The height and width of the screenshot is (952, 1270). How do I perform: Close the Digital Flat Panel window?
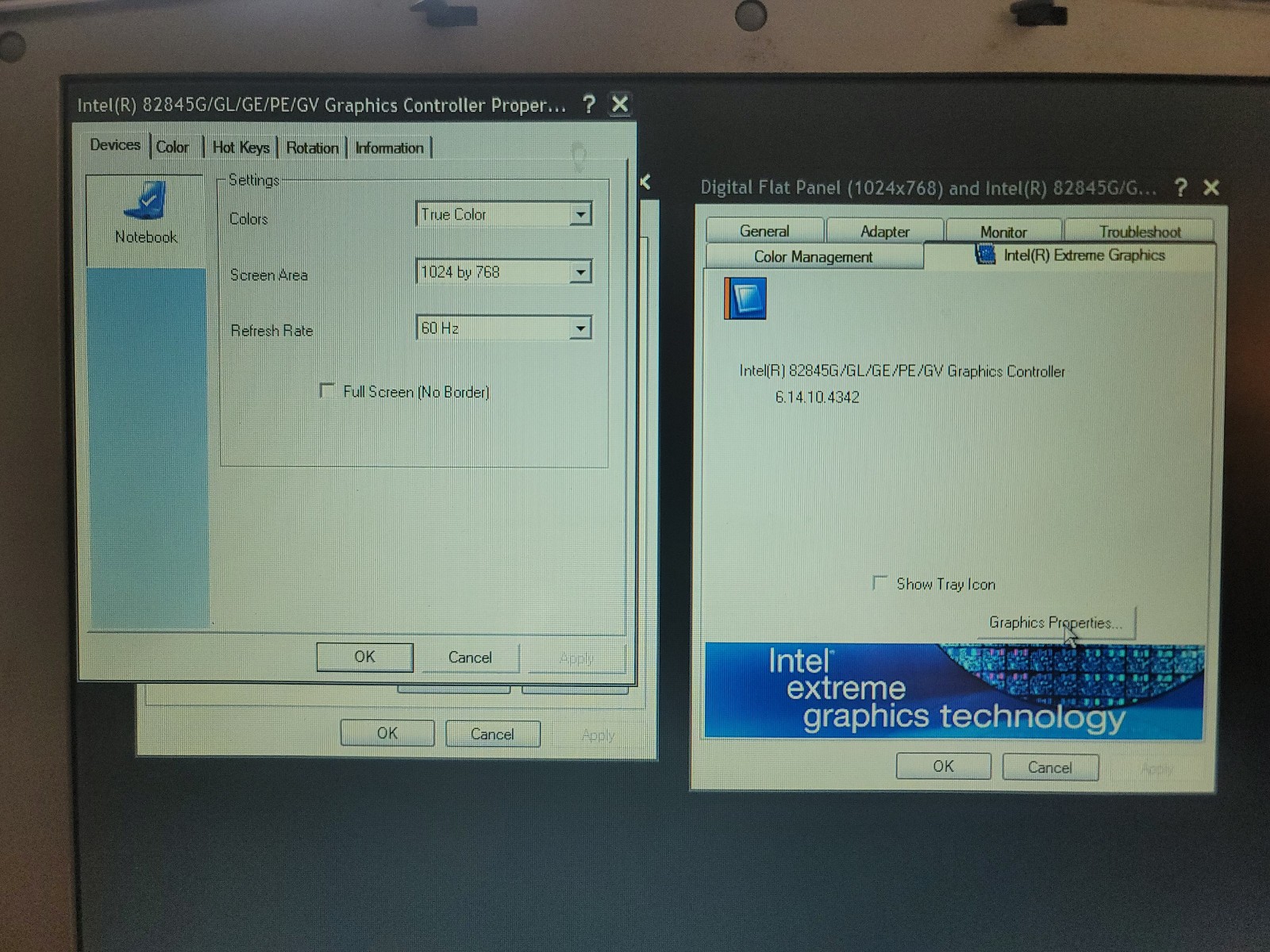point(1211,187)
